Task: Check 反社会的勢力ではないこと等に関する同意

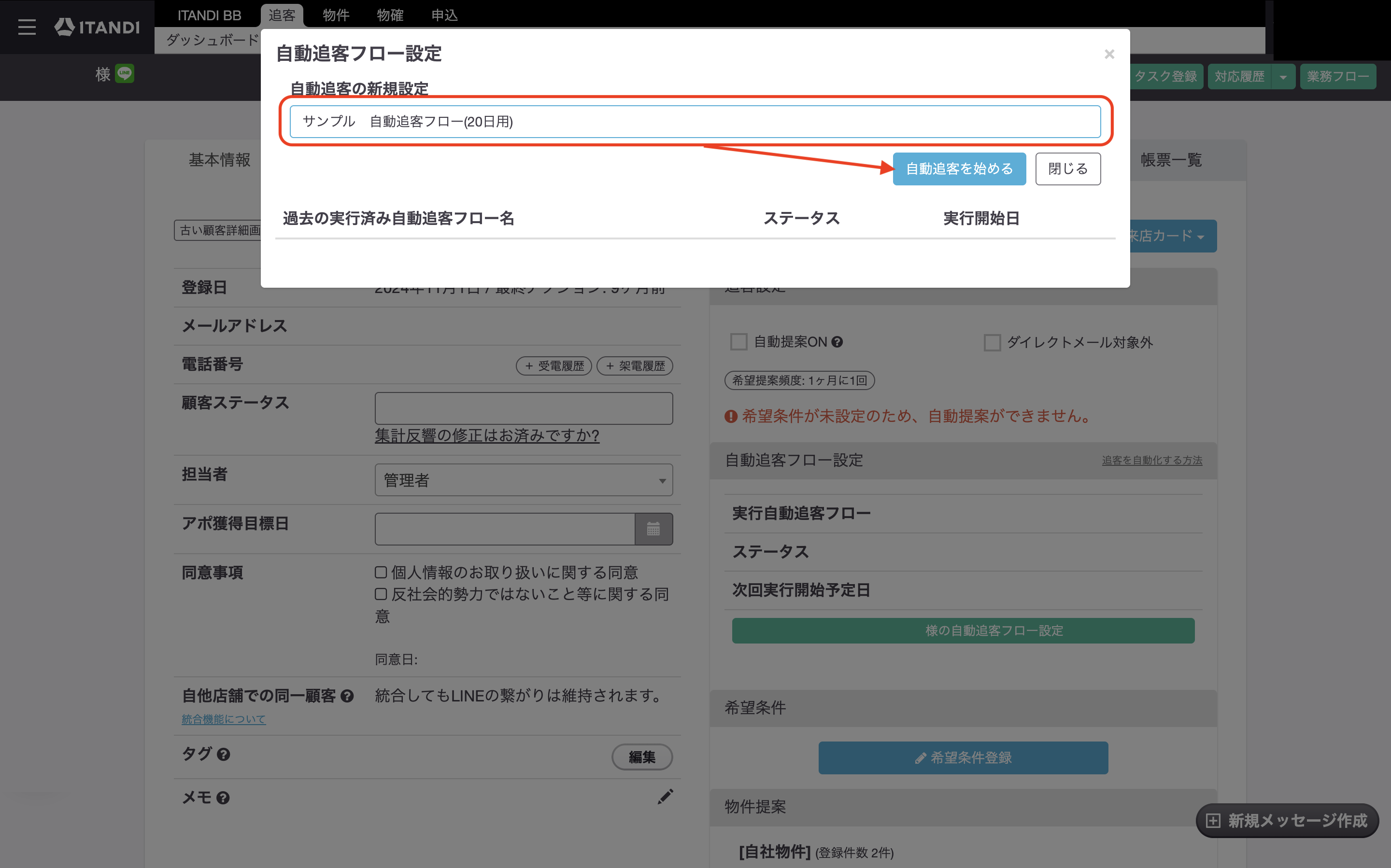Action: tap(381, 594)
